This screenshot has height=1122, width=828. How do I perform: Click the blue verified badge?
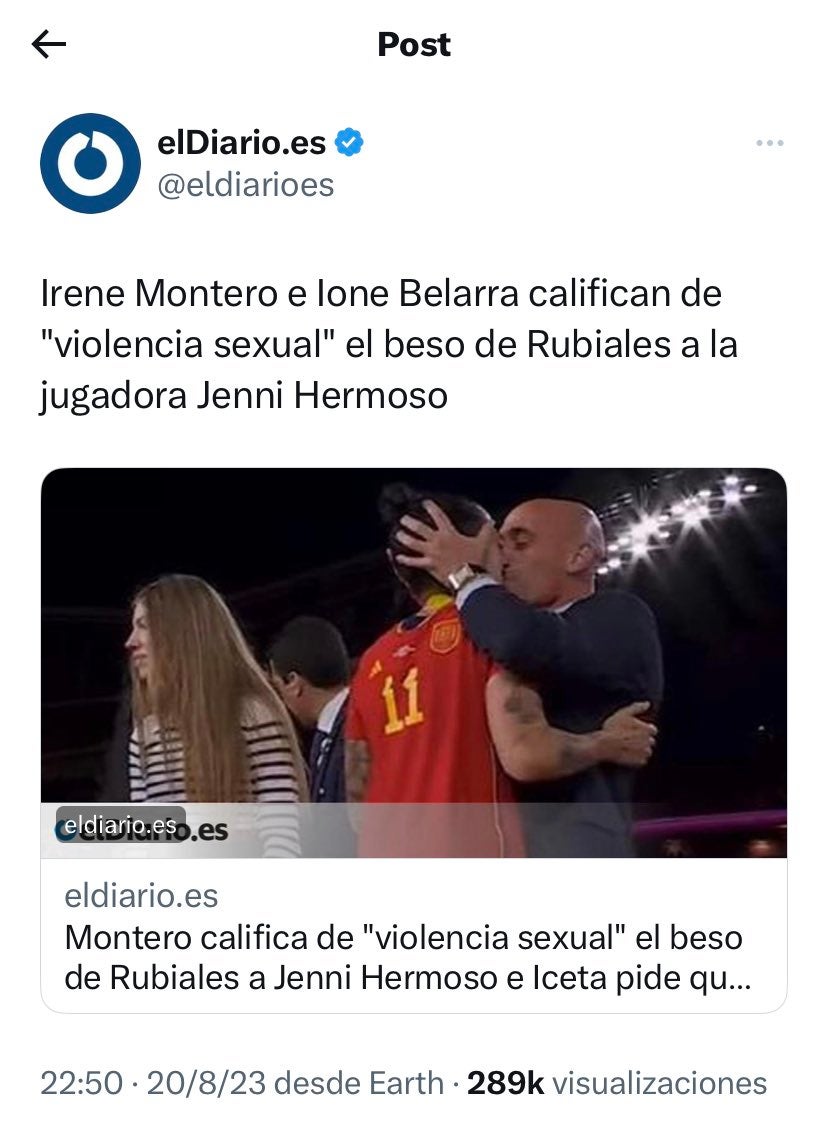[x=350, y=142]
